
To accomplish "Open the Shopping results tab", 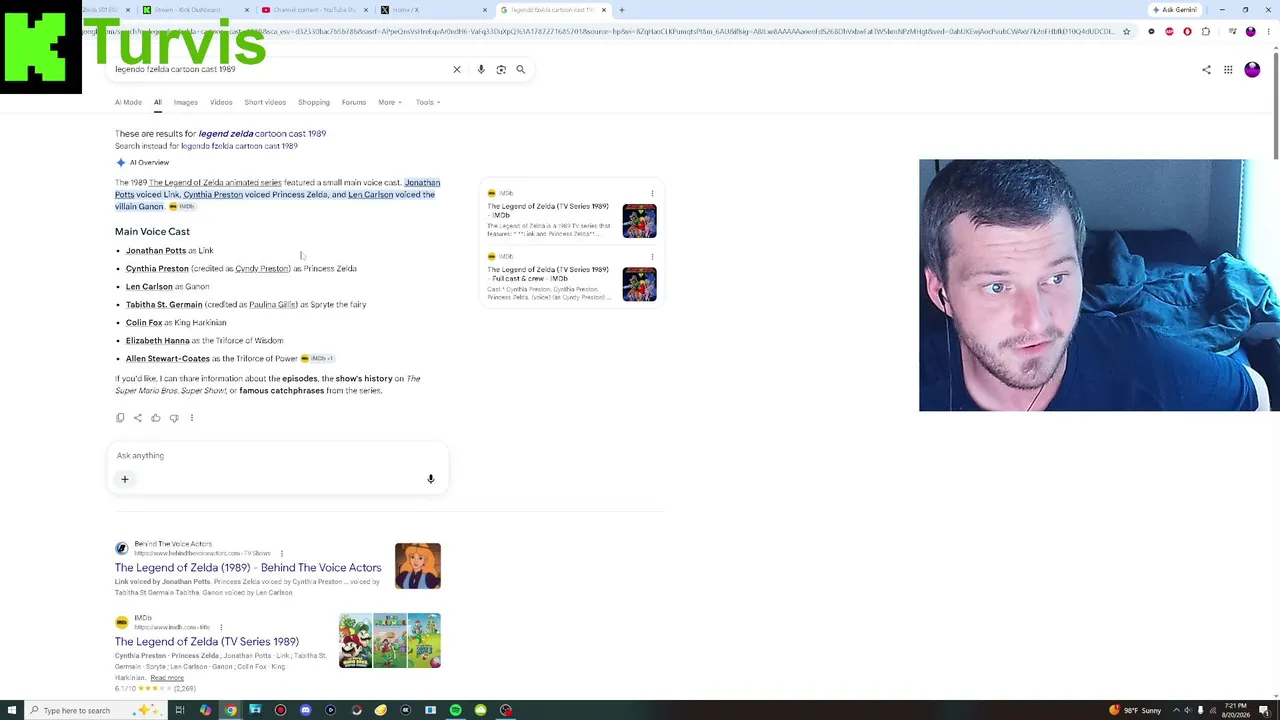I will [x=313, y=102].
